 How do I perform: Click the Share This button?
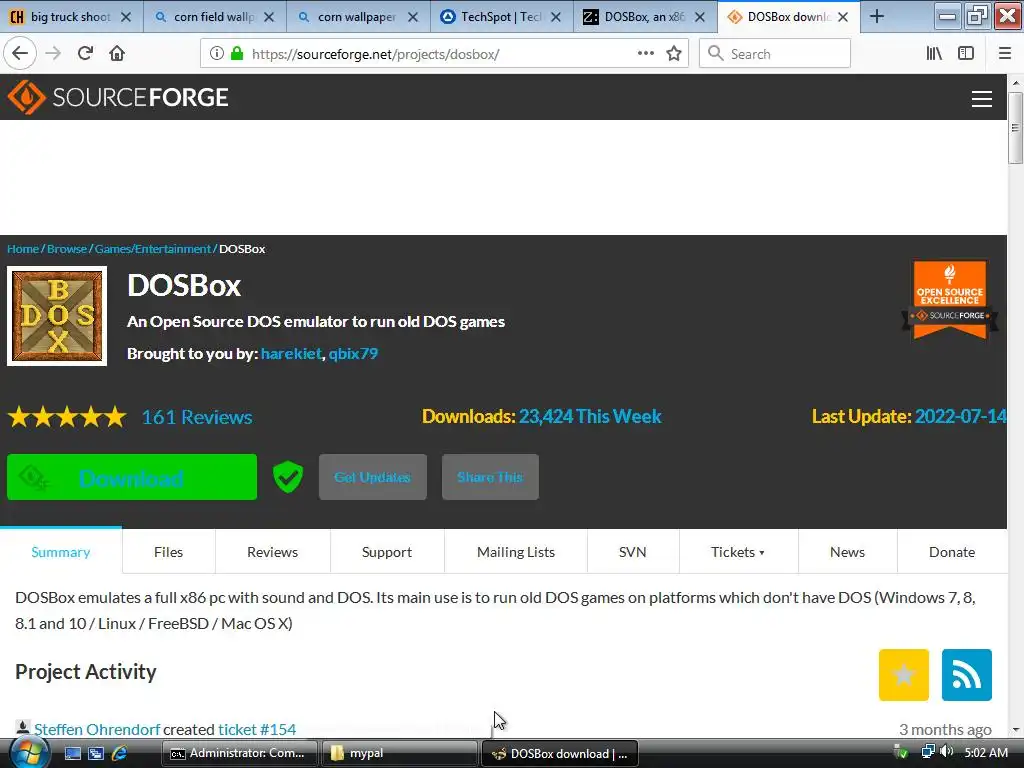click(490, 477)
